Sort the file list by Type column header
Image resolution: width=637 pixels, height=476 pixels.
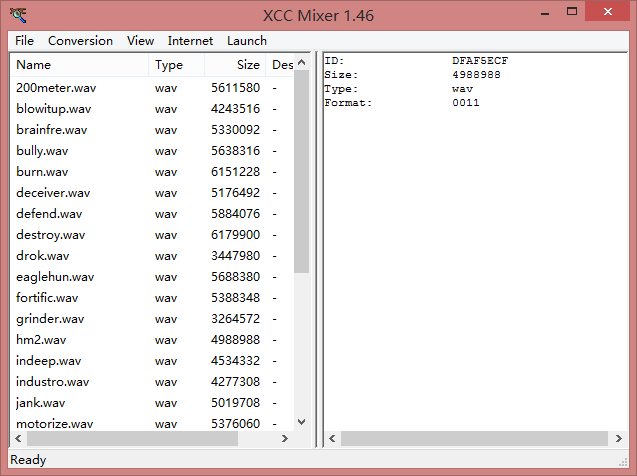176,65
